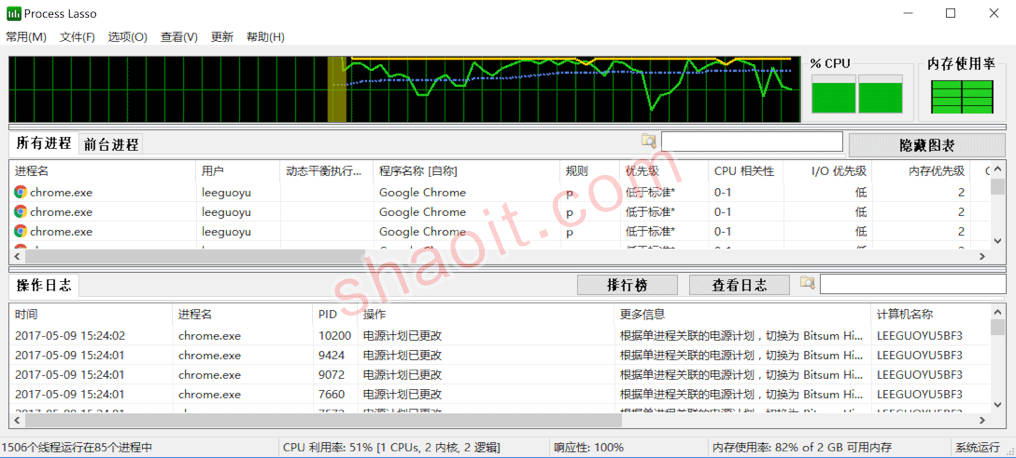Image resolution: width=1016 pixels, height=458 pixels.
Task: Click the 1506个线程 status bar entry
Action: 77,448
